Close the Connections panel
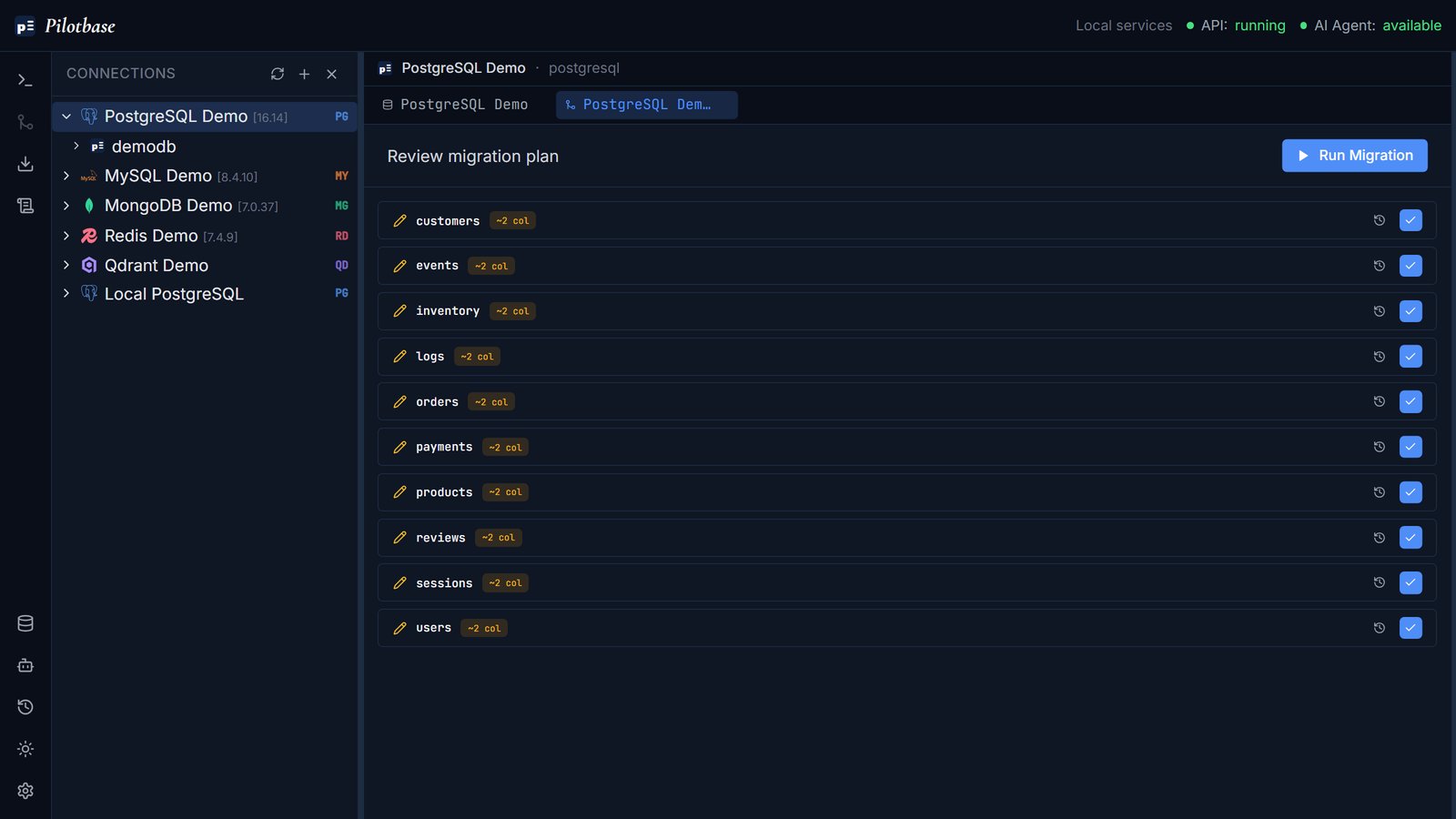The width and height of the screenshot is (1456, 819). 332,74
